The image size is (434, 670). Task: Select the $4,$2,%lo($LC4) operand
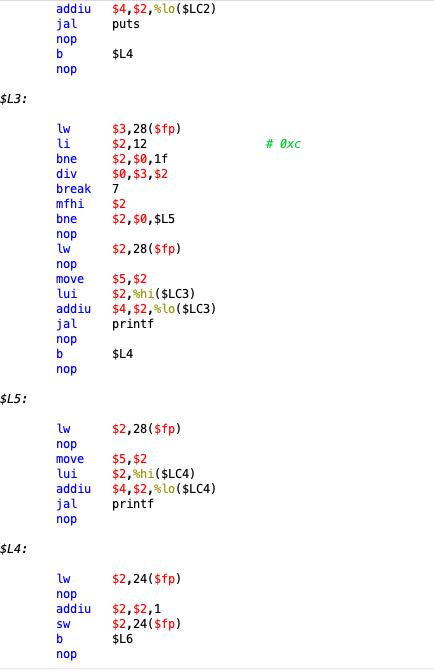tap(164, 489)
